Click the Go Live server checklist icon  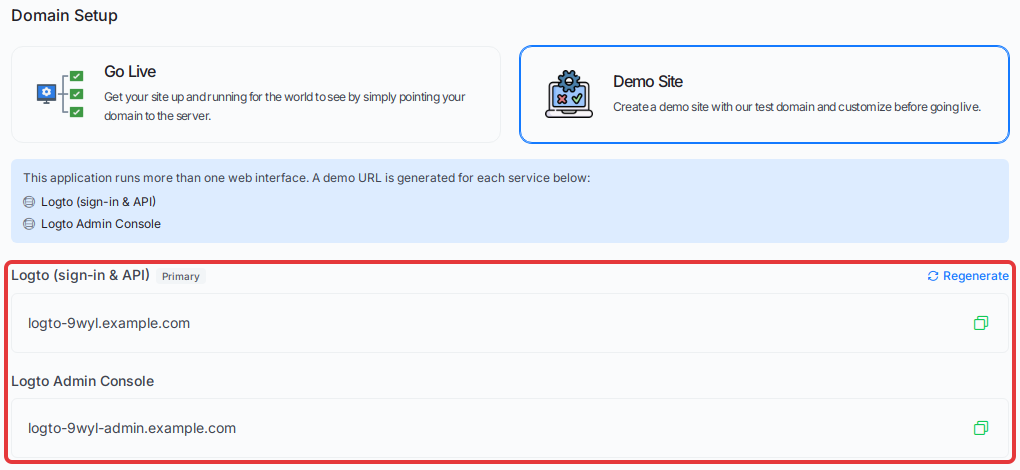point(60,94)
